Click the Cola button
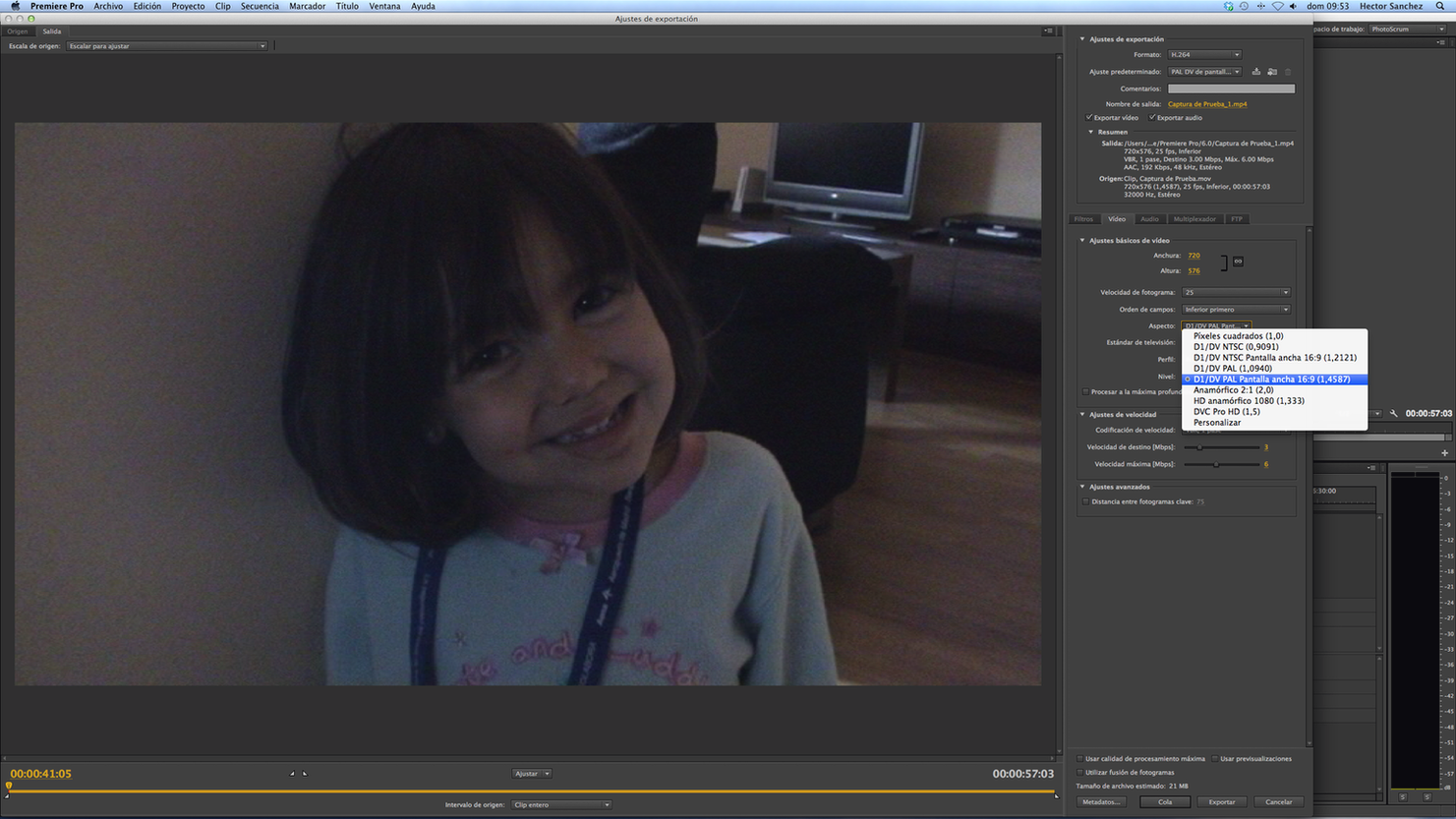Viewport: 1456px width, 819px height. click(1165, 802)
